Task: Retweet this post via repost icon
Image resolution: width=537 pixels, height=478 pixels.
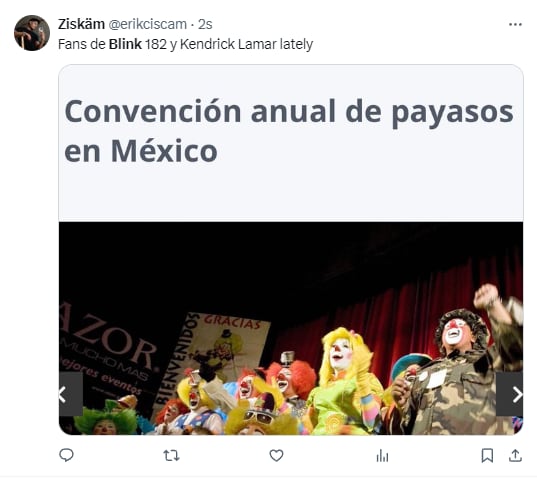Action: [171, 456]
